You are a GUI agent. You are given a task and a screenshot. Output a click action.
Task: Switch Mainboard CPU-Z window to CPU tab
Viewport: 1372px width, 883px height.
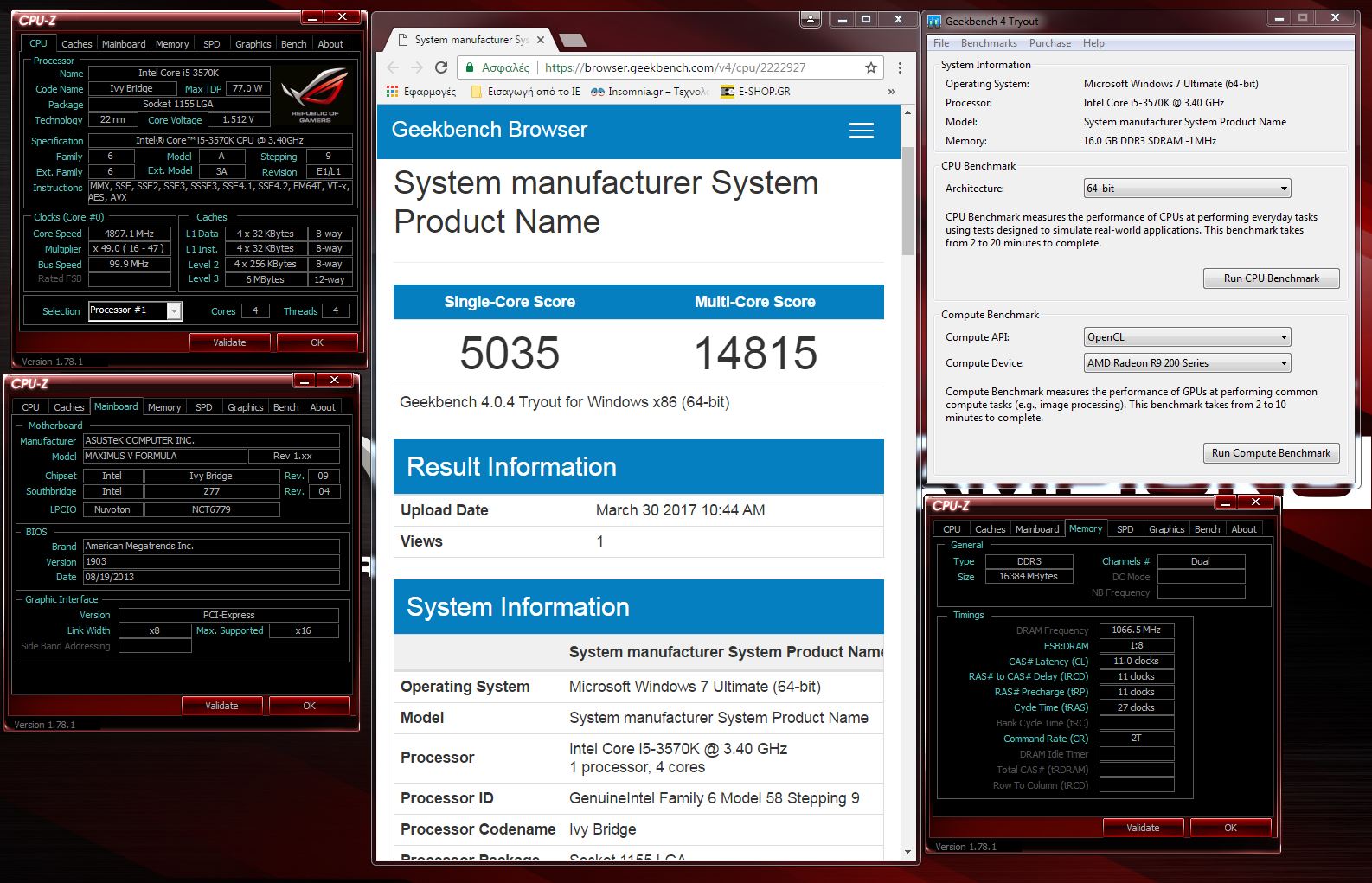click(31, 407)
